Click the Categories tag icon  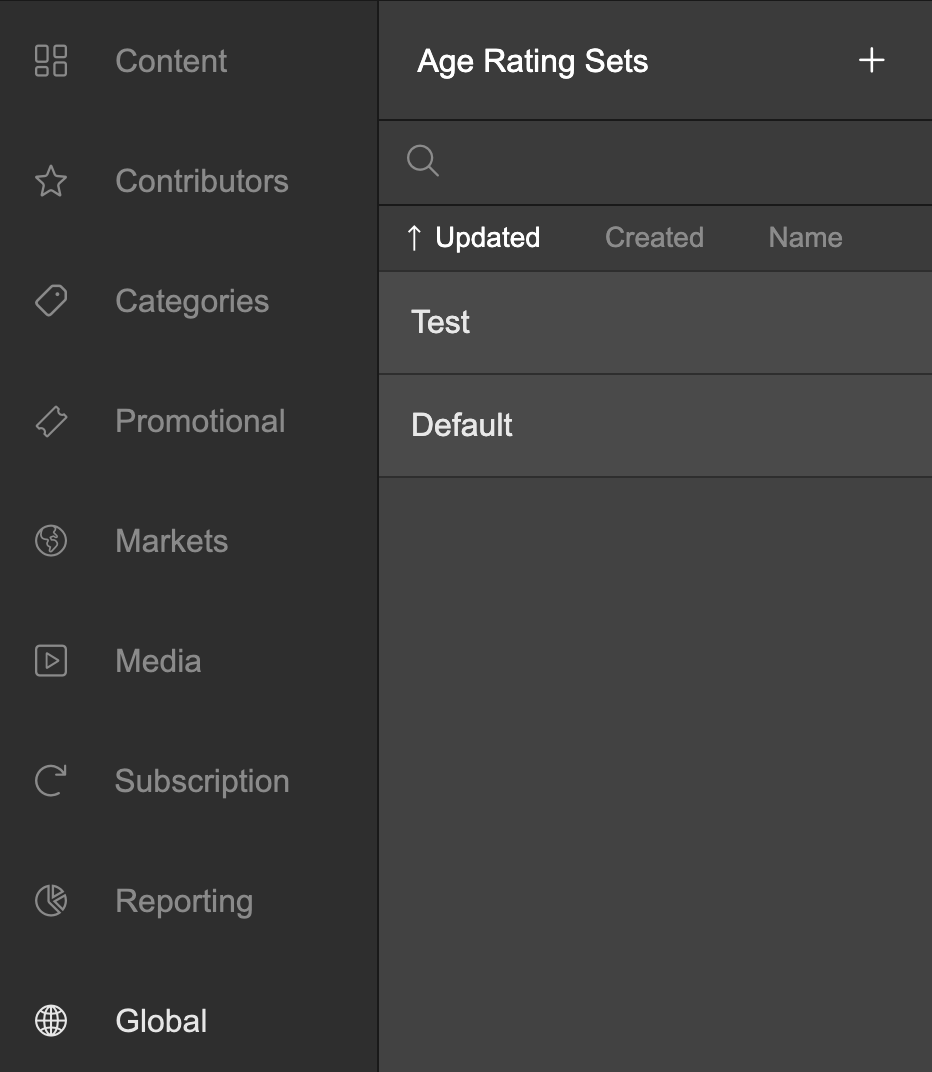tap(51, 301)
